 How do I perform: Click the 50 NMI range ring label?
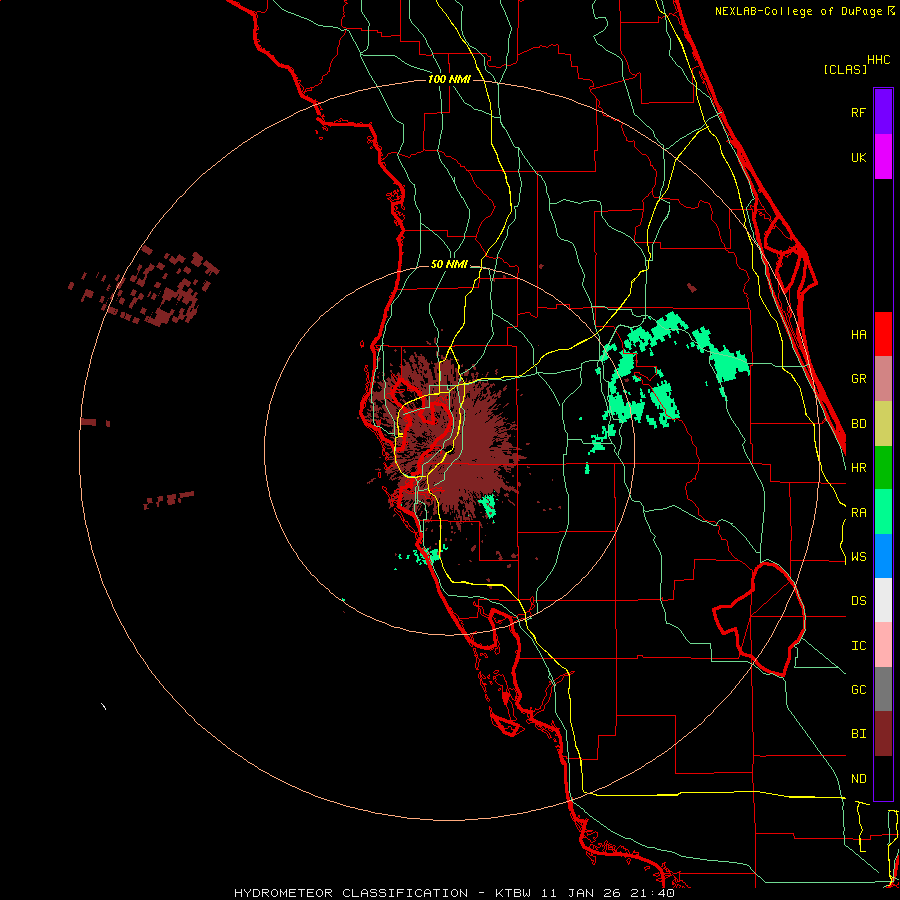[449, 264]
